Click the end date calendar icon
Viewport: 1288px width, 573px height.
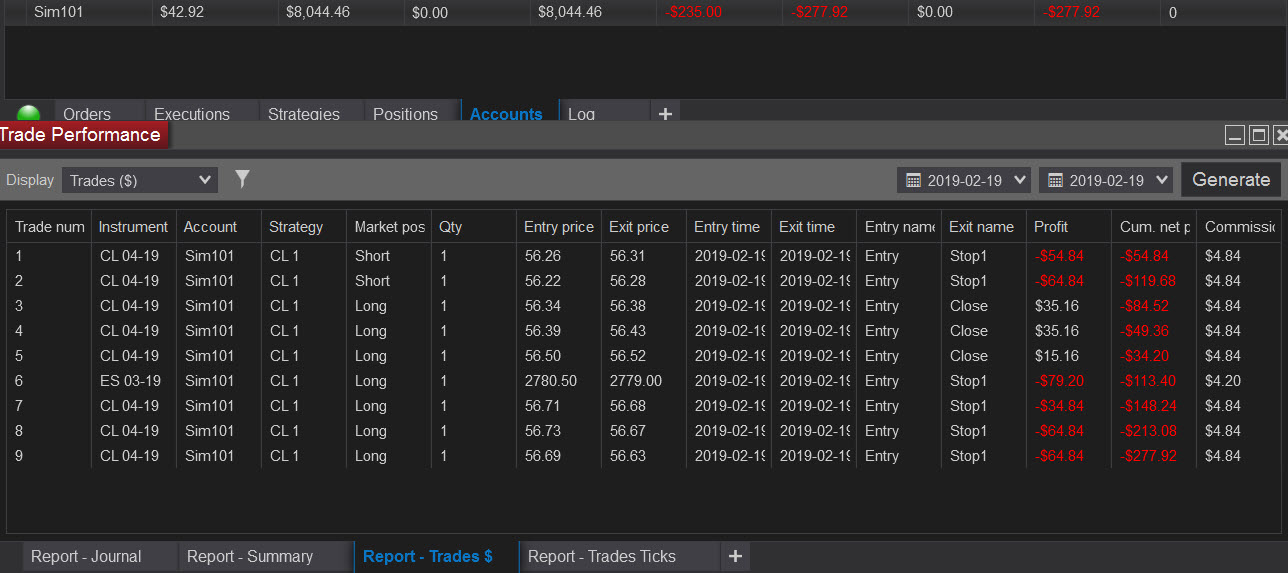point(1055,181)
